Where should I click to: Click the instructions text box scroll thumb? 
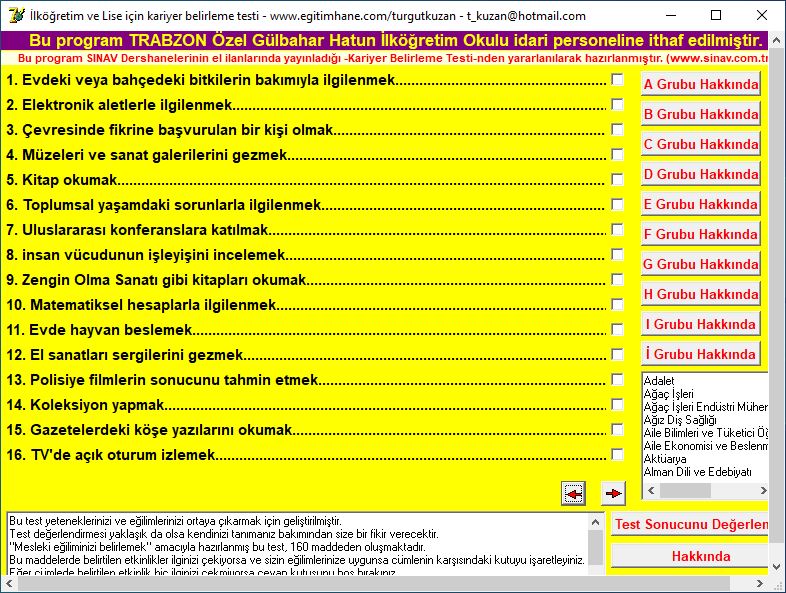(x=596, y=547)
